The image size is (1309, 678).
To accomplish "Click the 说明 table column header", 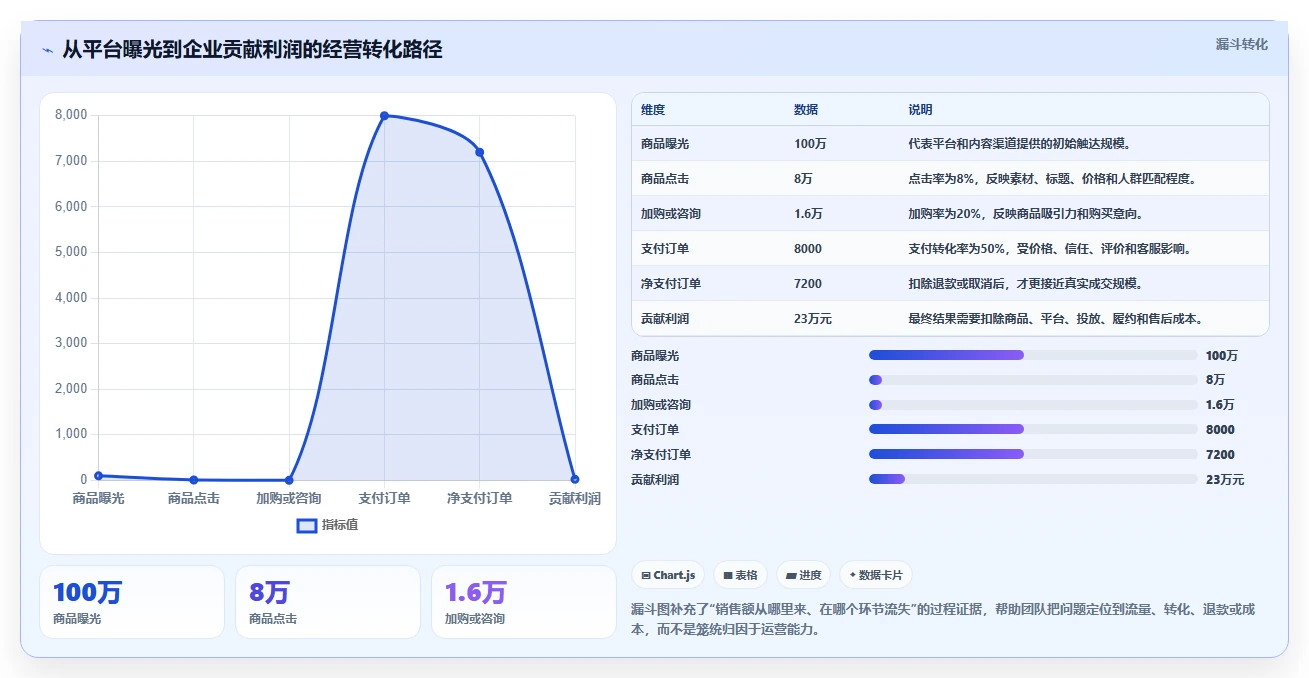I will click(920, 109).
